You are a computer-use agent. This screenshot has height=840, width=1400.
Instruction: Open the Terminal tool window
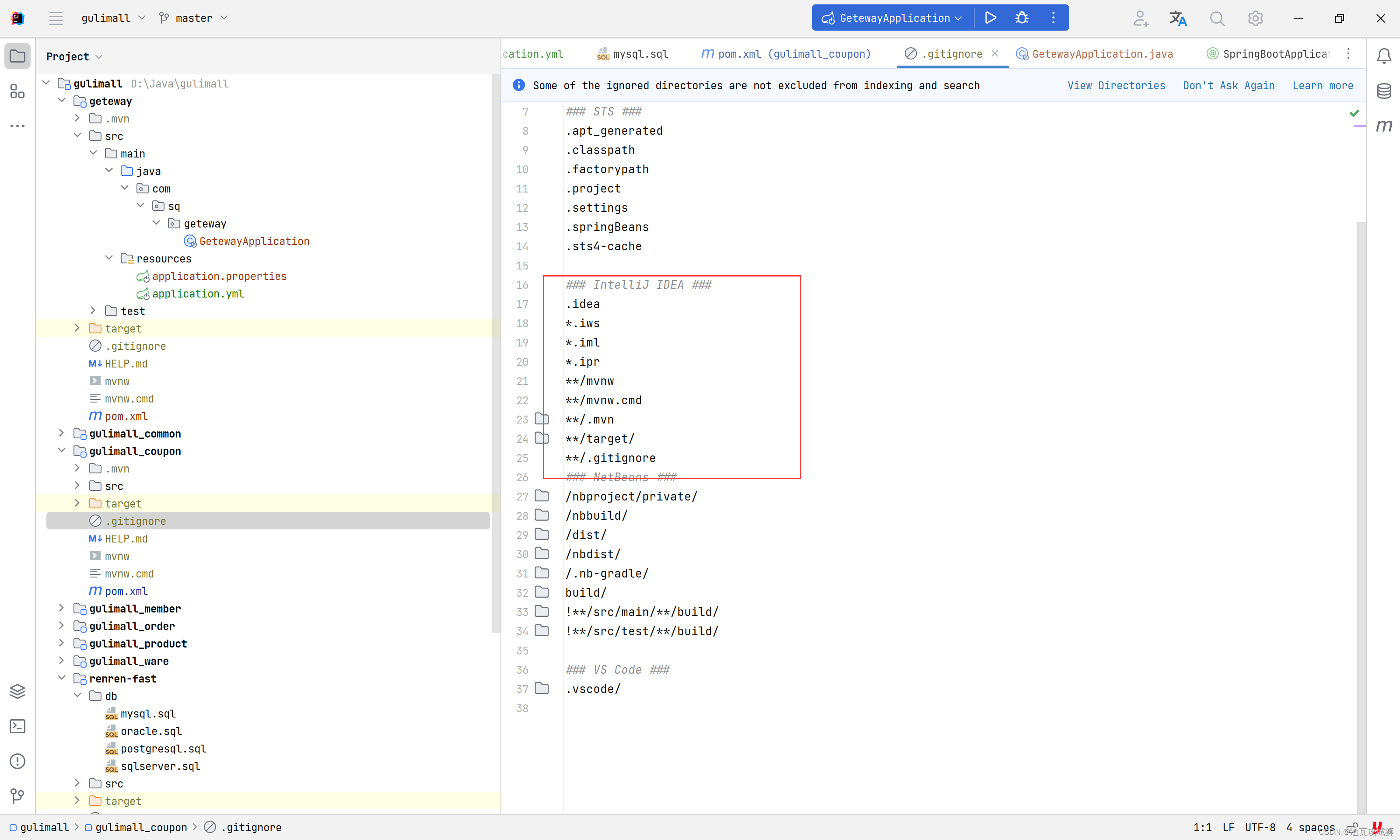tap(17, 726)
